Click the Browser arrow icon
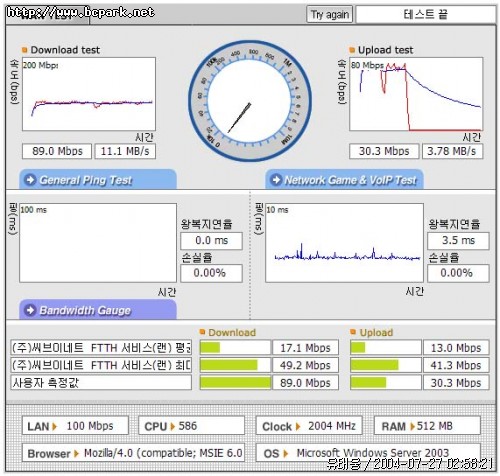 point(76,454)
